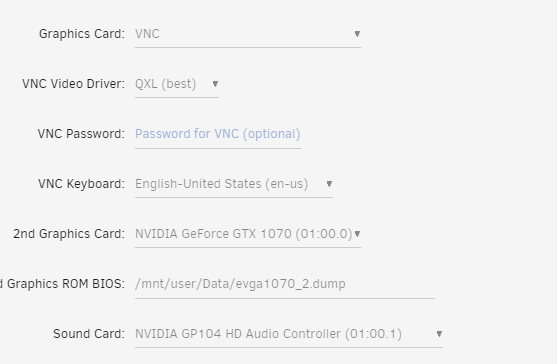This screenshot has width=557, height=364.
Task: Click the /mnt/user/Data/evga1070_2.dump path field
Action: click(x=285, y=284)
